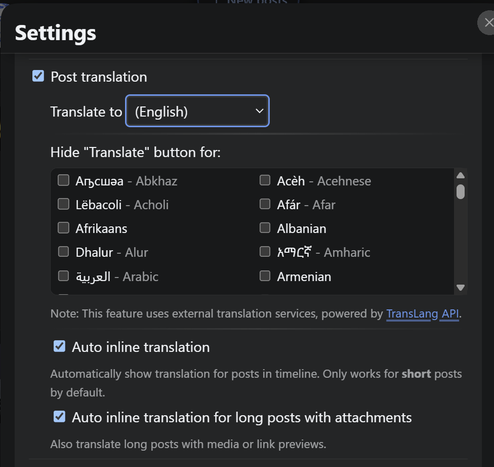Screen dimensions: 494x467
Task: Click the language list scroll down arrow
Action: coord(461,287)
